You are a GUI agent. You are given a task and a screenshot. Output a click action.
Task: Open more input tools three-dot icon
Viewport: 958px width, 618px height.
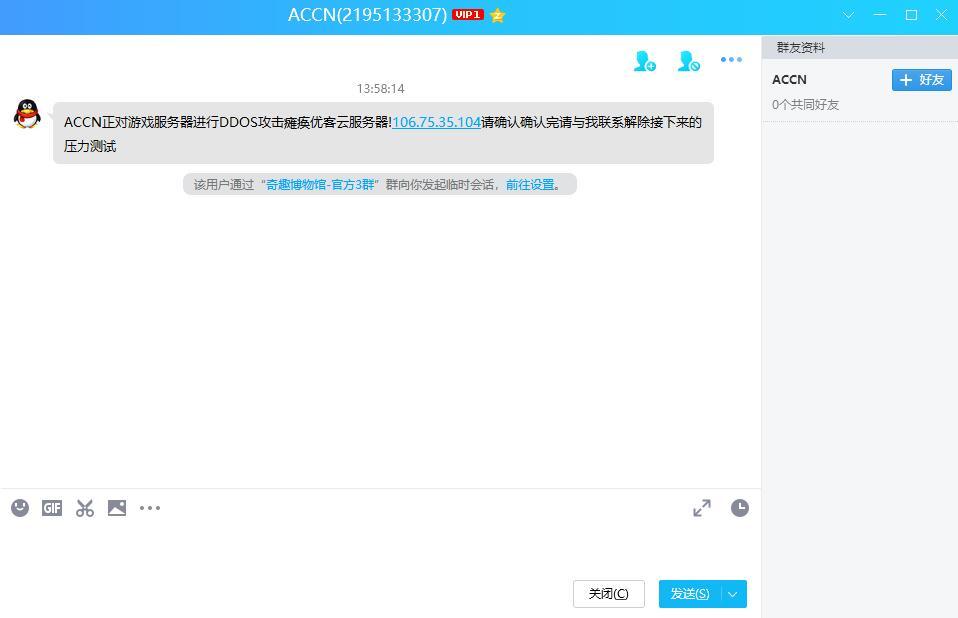pos(150,507)
